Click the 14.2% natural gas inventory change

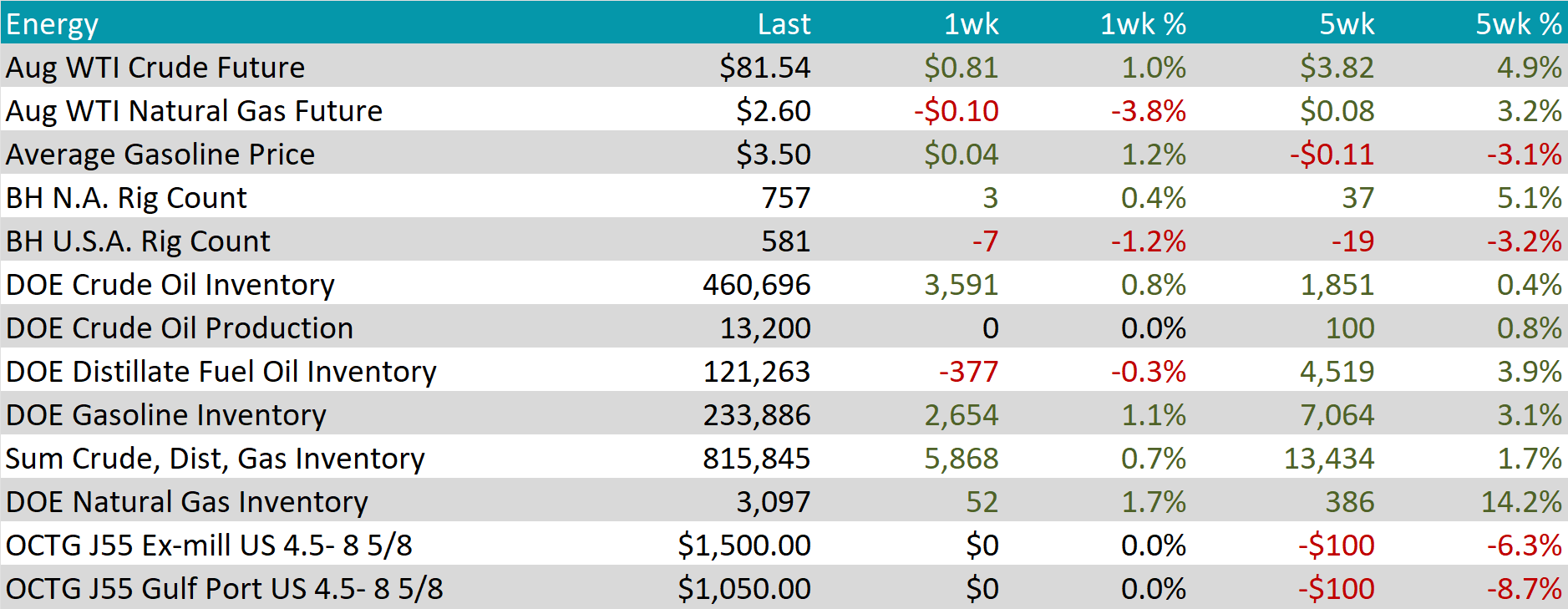[x=1520, y=502]
